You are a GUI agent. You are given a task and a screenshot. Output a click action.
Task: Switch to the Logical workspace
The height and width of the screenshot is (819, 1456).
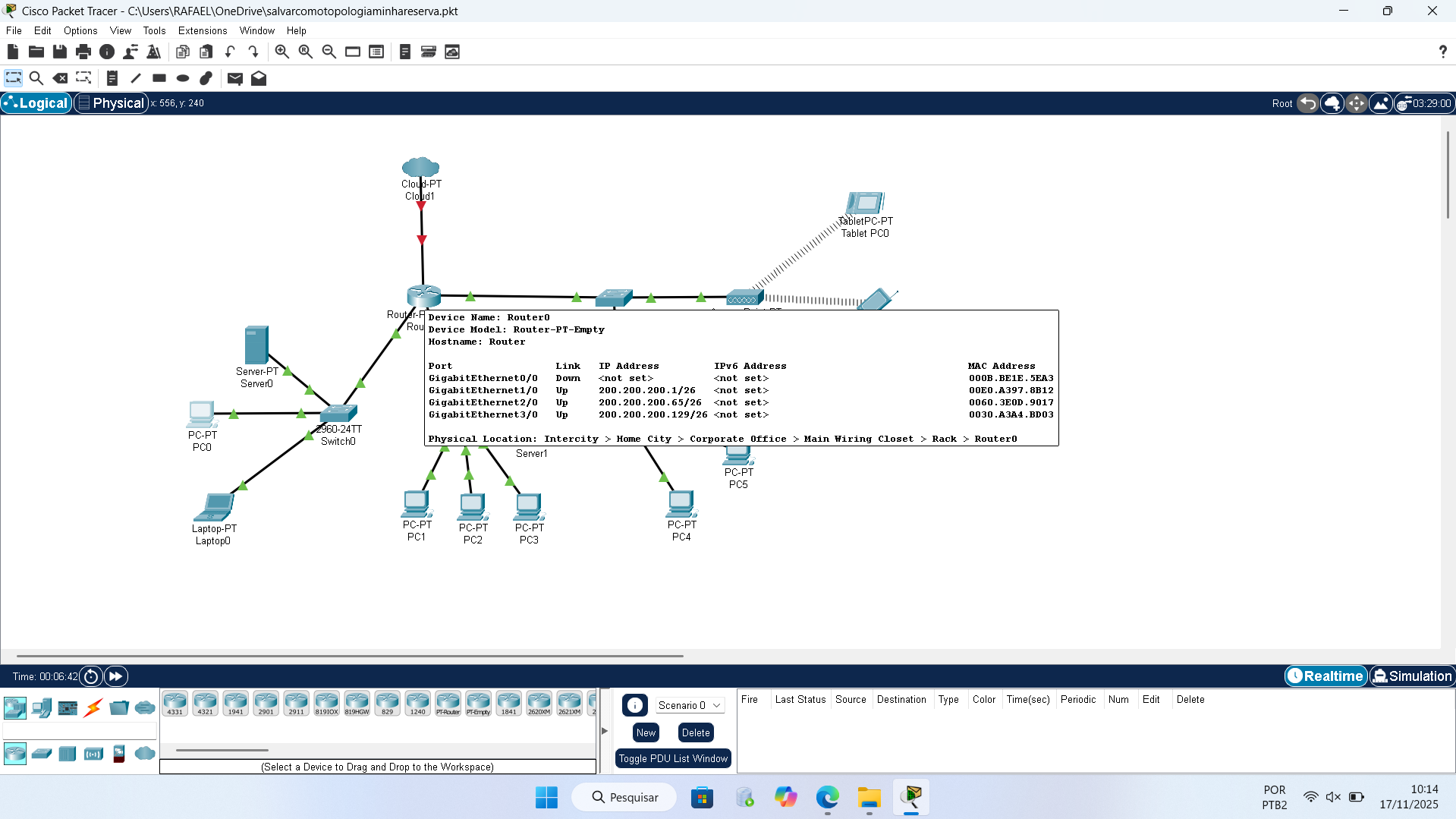[x=36, y=103]
